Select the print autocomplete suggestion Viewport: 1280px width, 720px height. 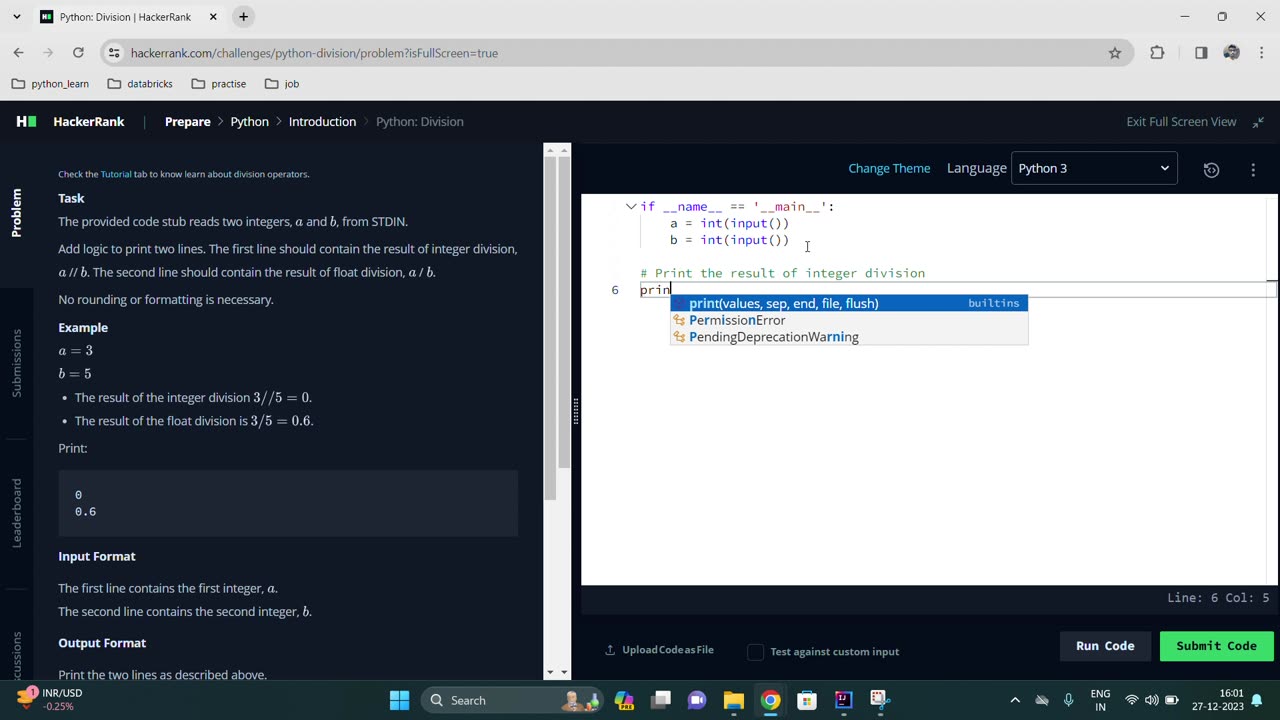pos(849,303)
